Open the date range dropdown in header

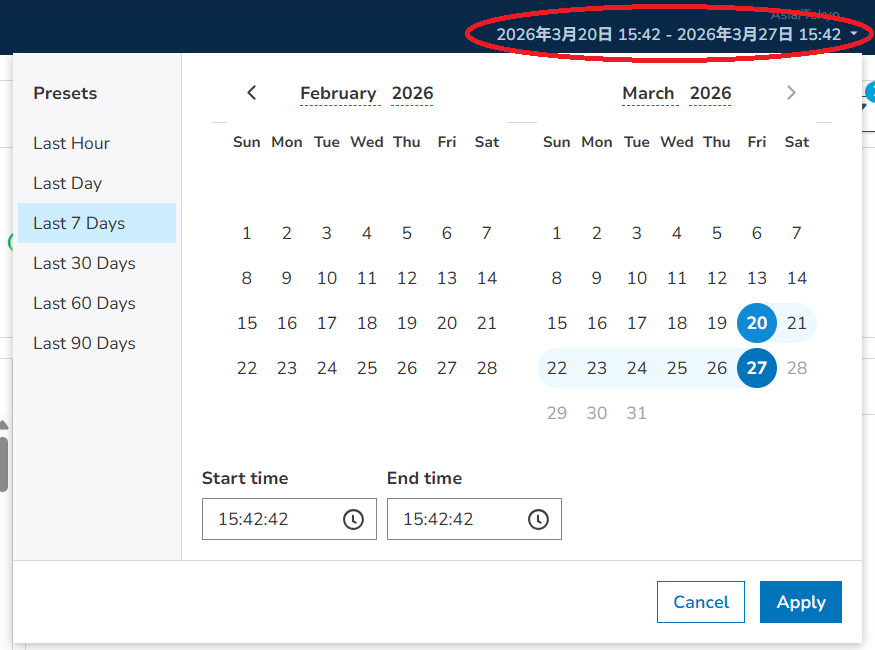[x=676, y=34]
